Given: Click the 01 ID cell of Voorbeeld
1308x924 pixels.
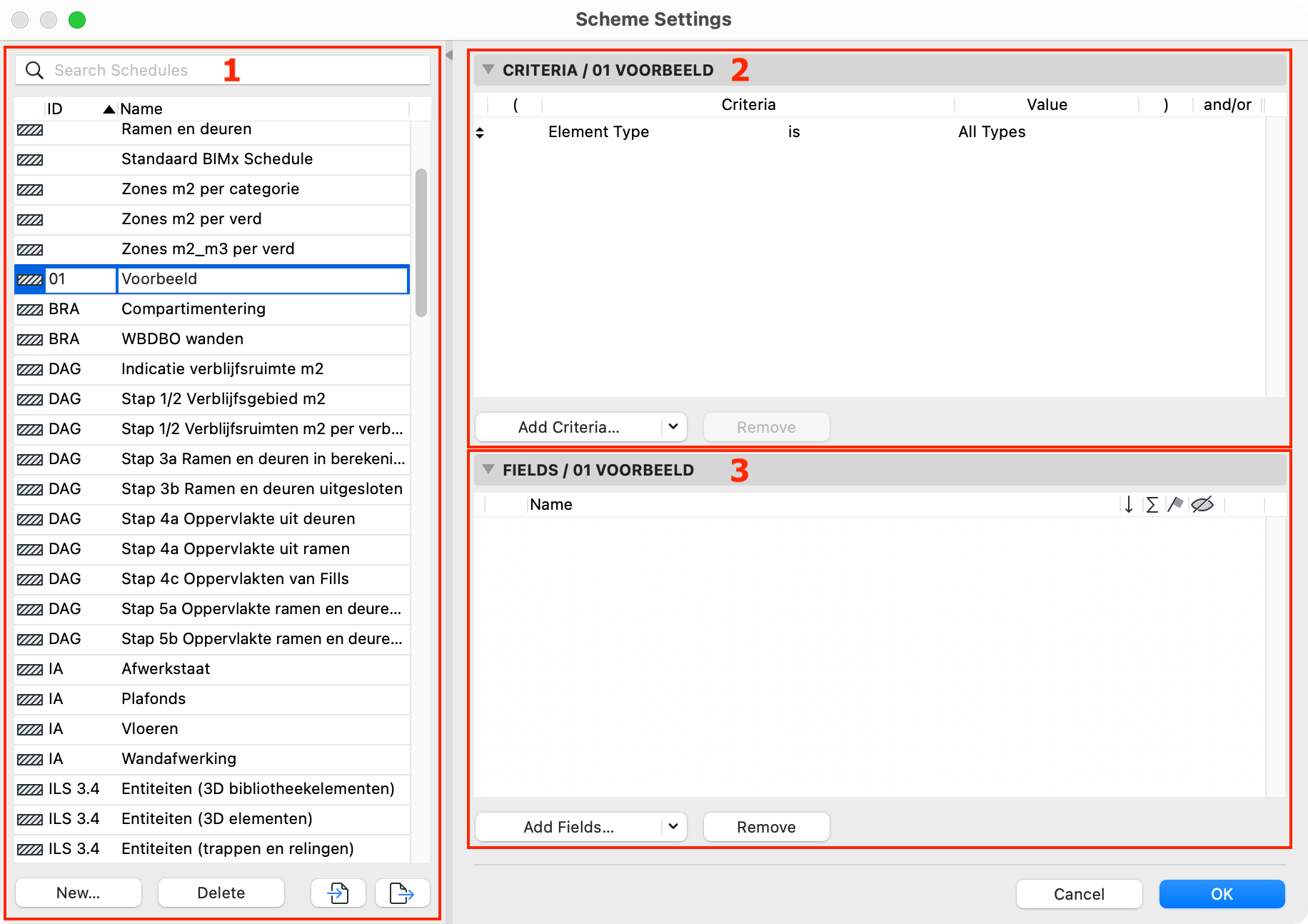Looking at the screenshot, I should [x=80, y=279].
